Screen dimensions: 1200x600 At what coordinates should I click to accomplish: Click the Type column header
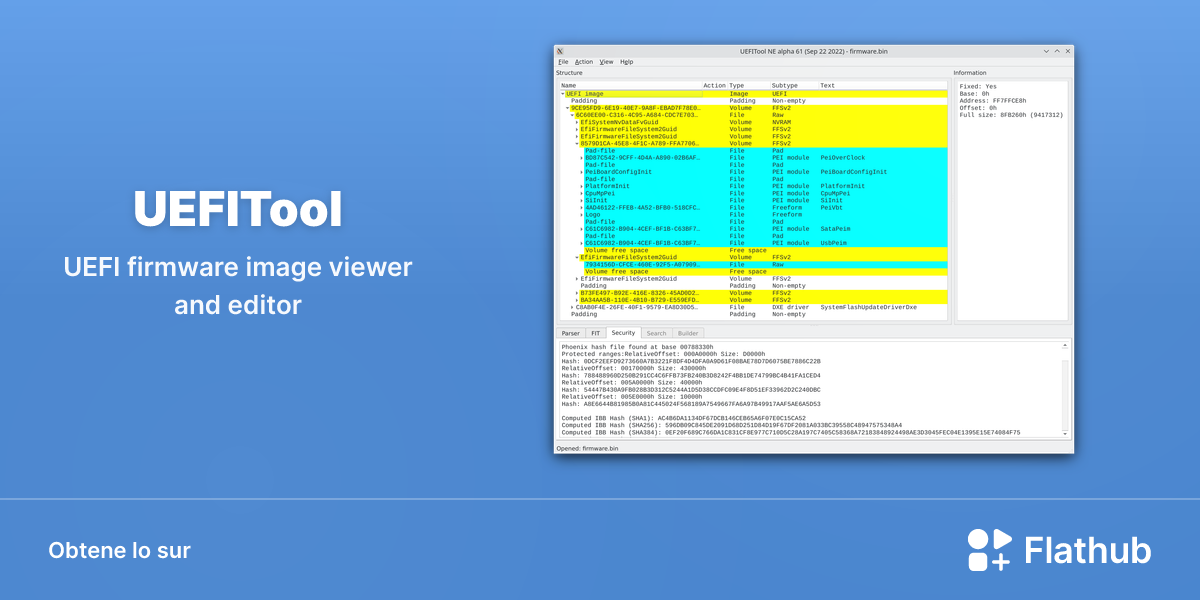(x=749, y=86)
